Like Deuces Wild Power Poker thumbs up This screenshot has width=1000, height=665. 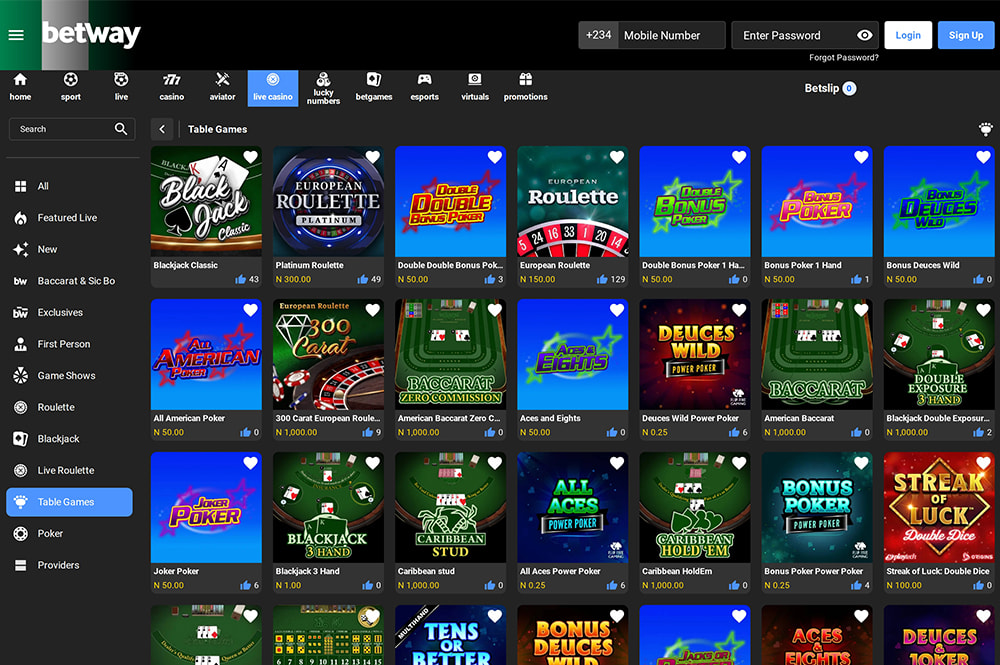734,432
